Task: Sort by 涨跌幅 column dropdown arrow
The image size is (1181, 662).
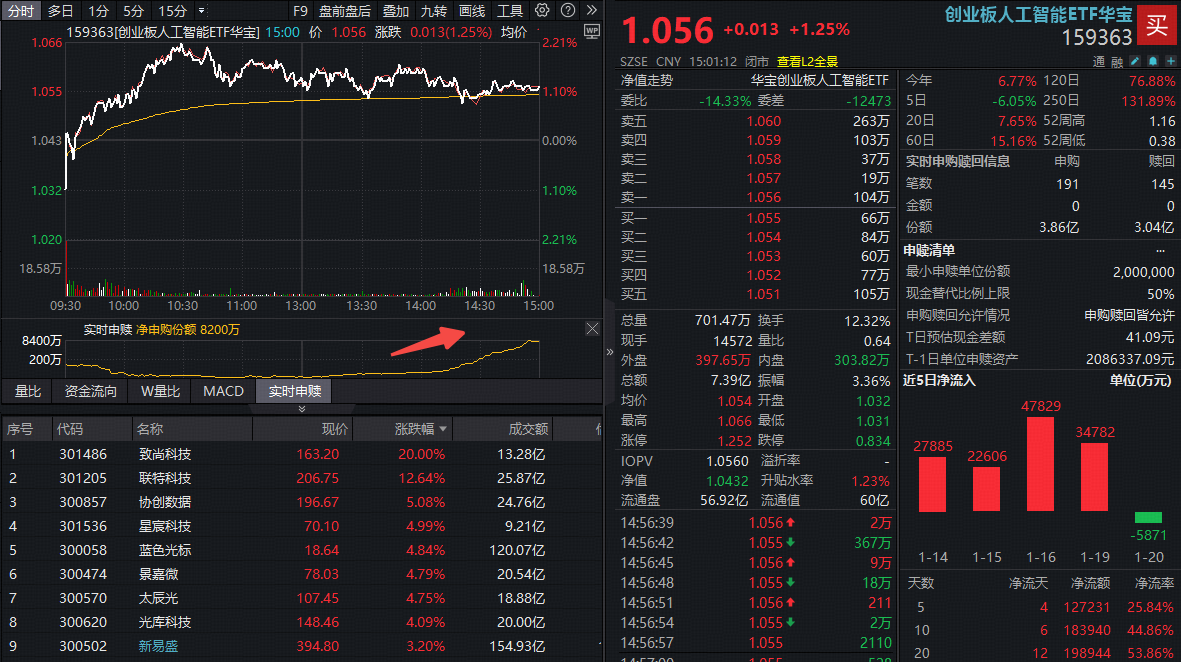Action: [x=443, y=430]
